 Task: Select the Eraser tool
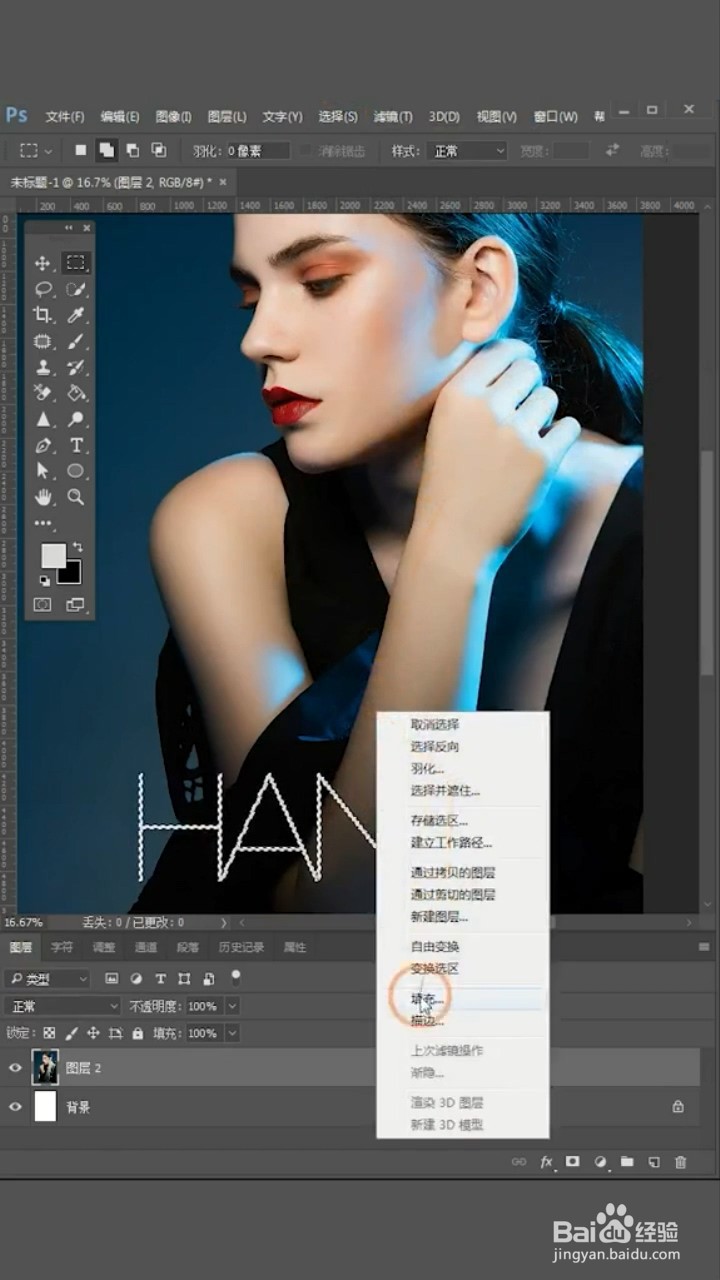43,393
